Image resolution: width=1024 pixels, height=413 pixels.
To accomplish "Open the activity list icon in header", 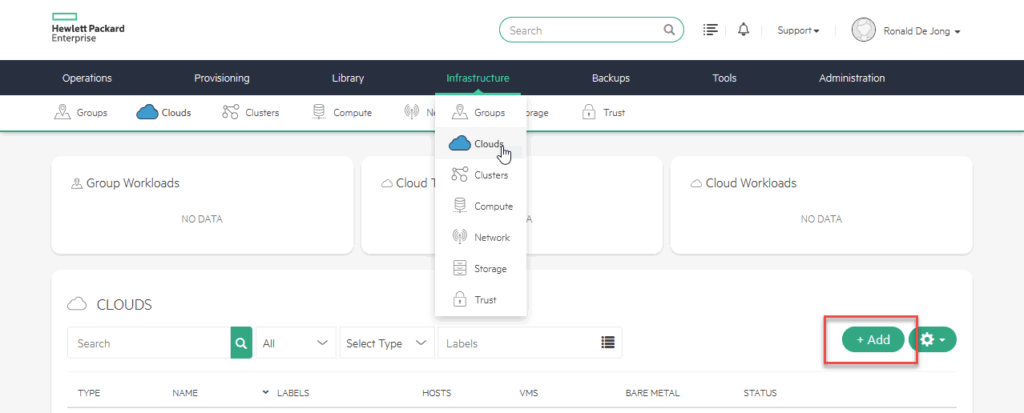I will tap(711, 30).
